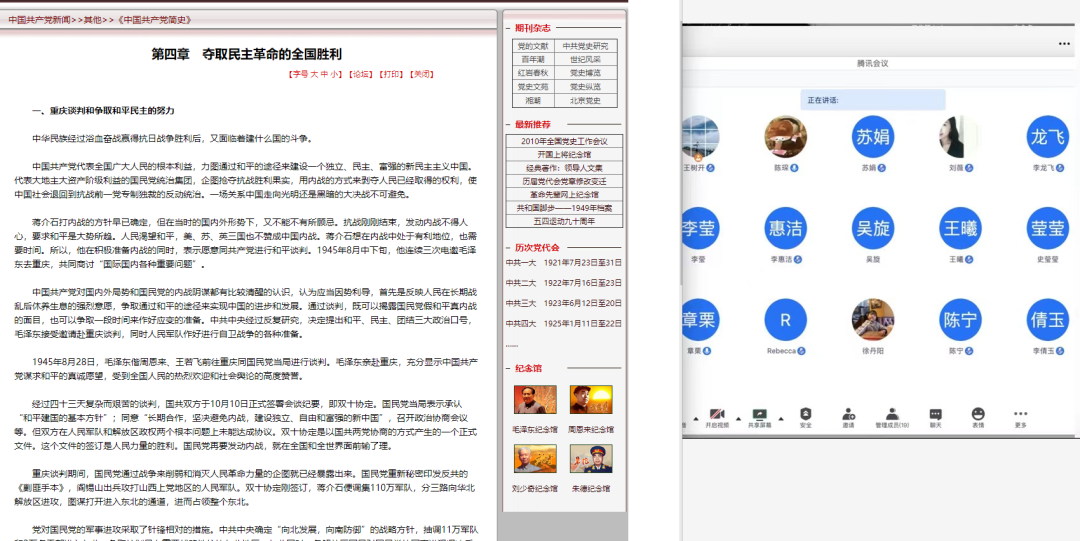Image resolution: width=1080 pixels, height=541 pixels.
Task: Click the three-dot menu at window top right
Action: (x=1063, y=44)
